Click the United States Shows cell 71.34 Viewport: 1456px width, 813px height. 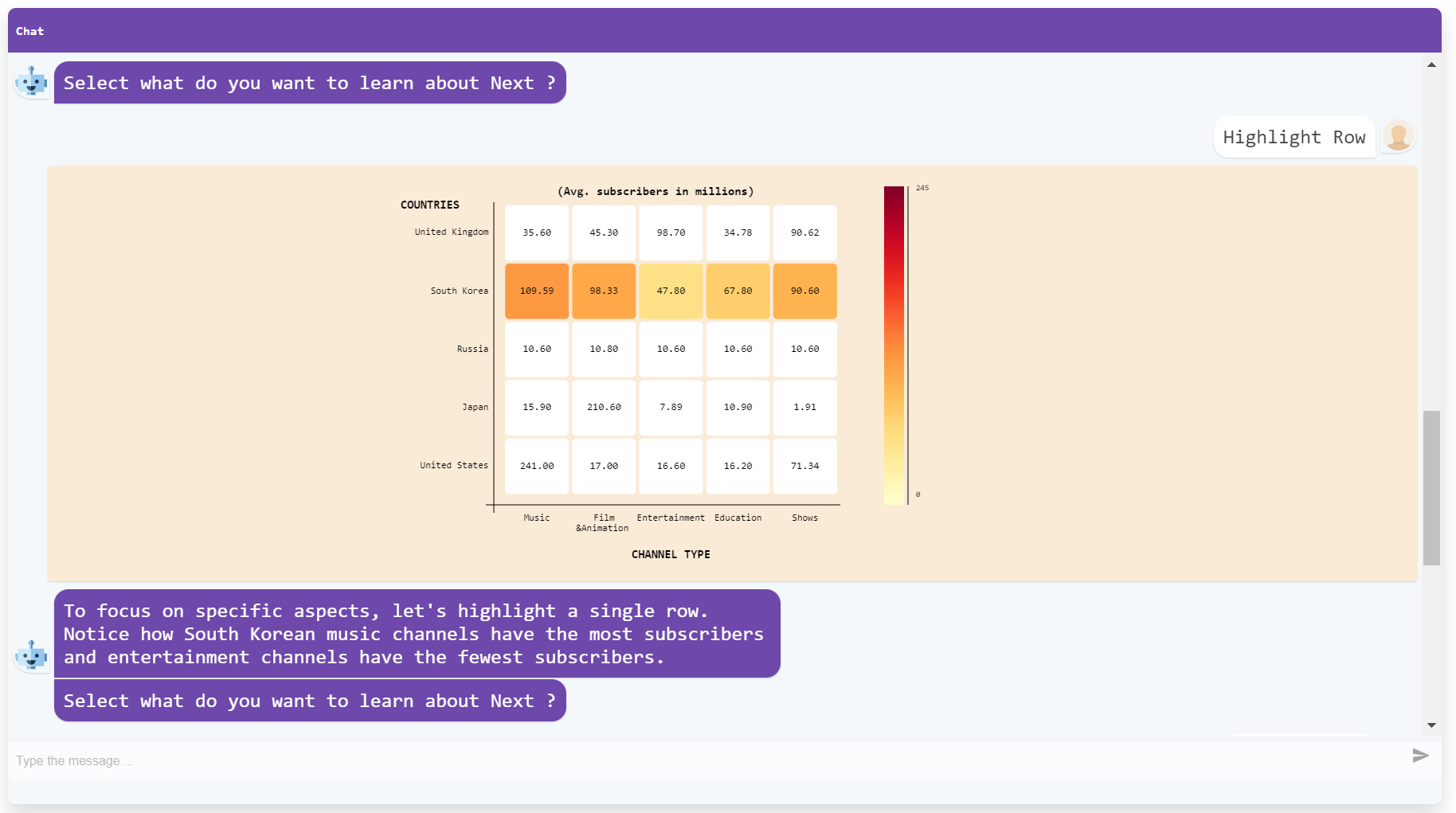tap(804, 466)
